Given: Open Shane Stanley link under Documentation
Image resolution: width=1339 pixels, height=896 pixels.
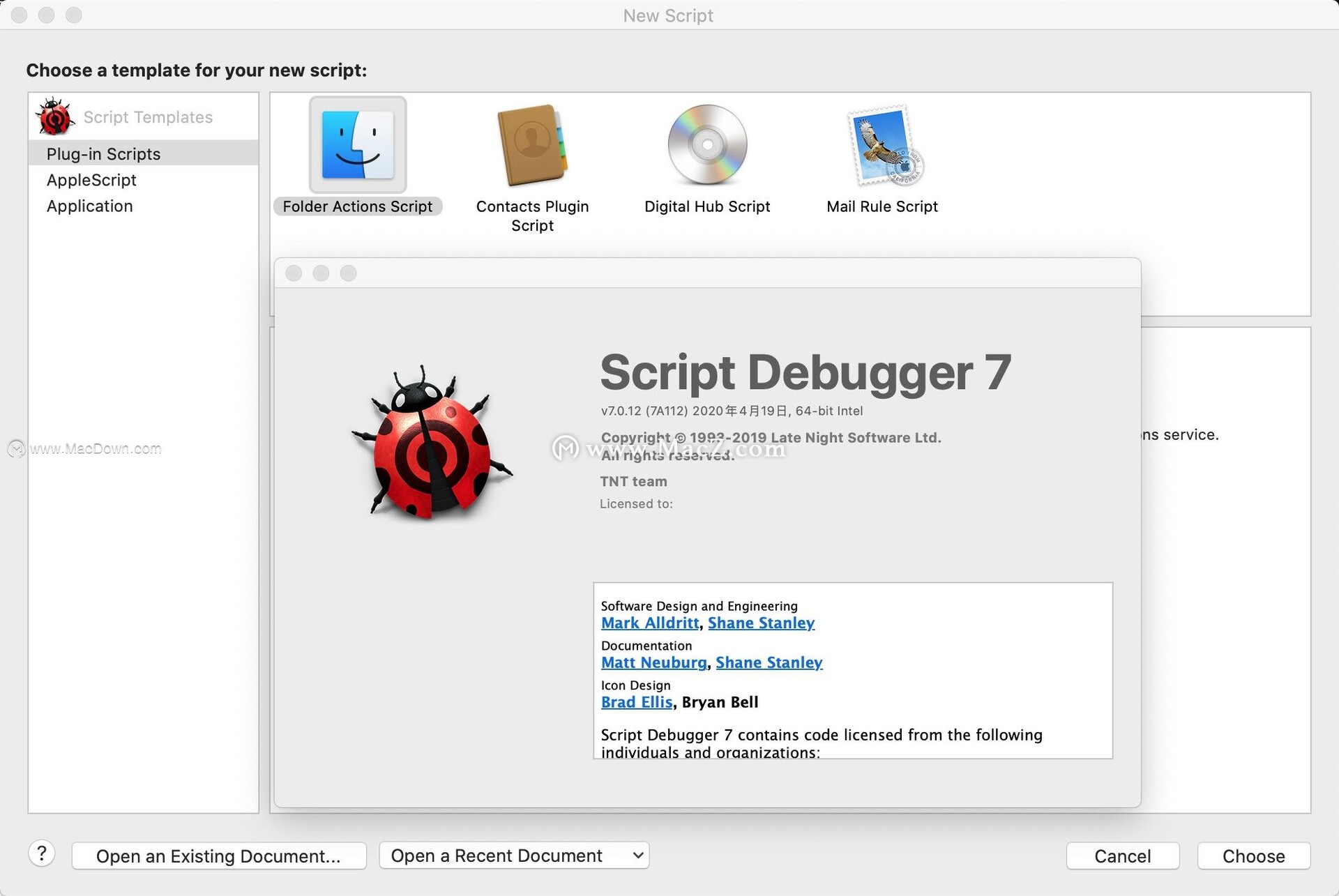Looking at the screenshot, I should point(769,663).
